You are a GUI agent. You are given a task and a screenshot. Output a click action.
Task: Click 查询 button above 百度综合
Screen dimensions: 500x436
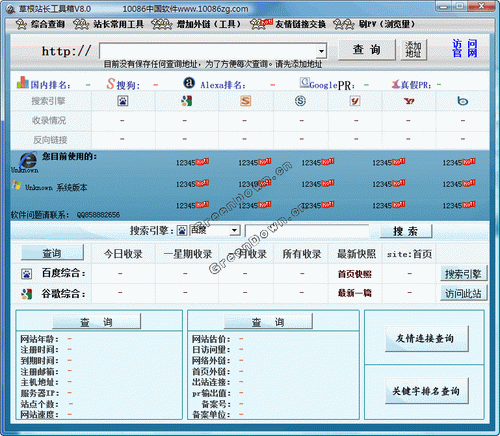pyautogui.click(x=52, y=253)
